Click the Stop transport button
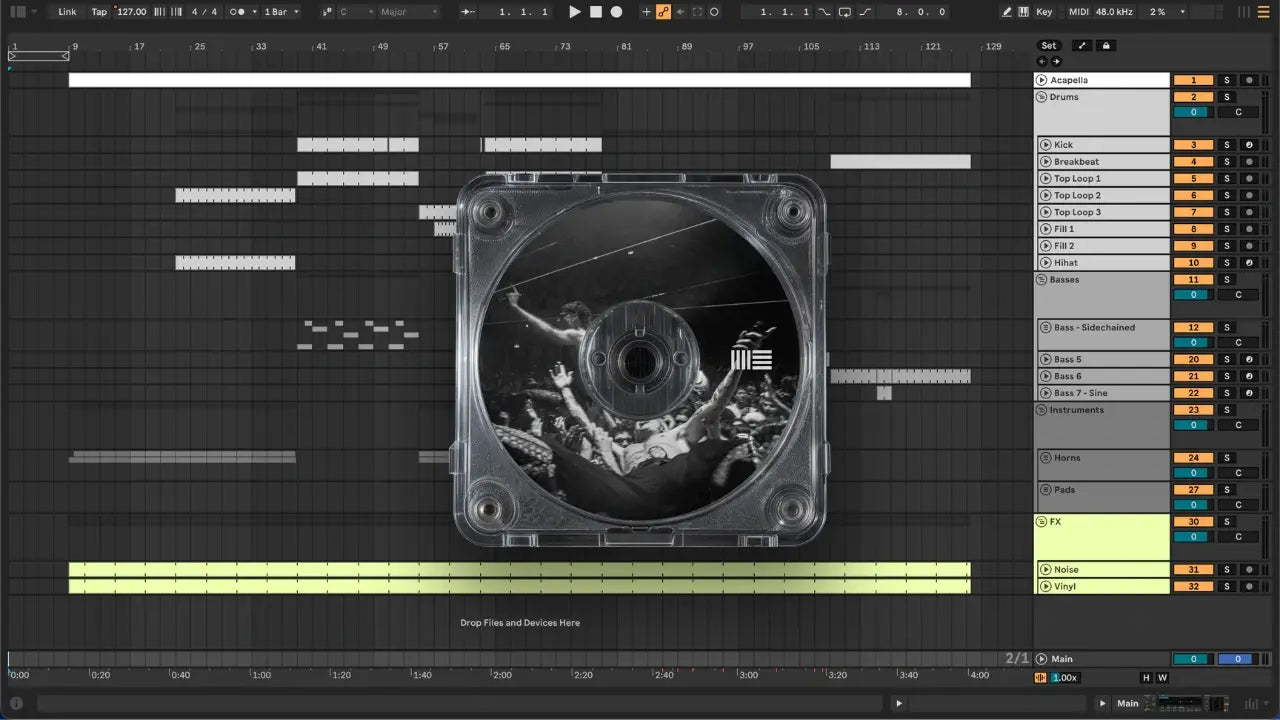This screenshot has width=1280, height=720. [595, 12]
